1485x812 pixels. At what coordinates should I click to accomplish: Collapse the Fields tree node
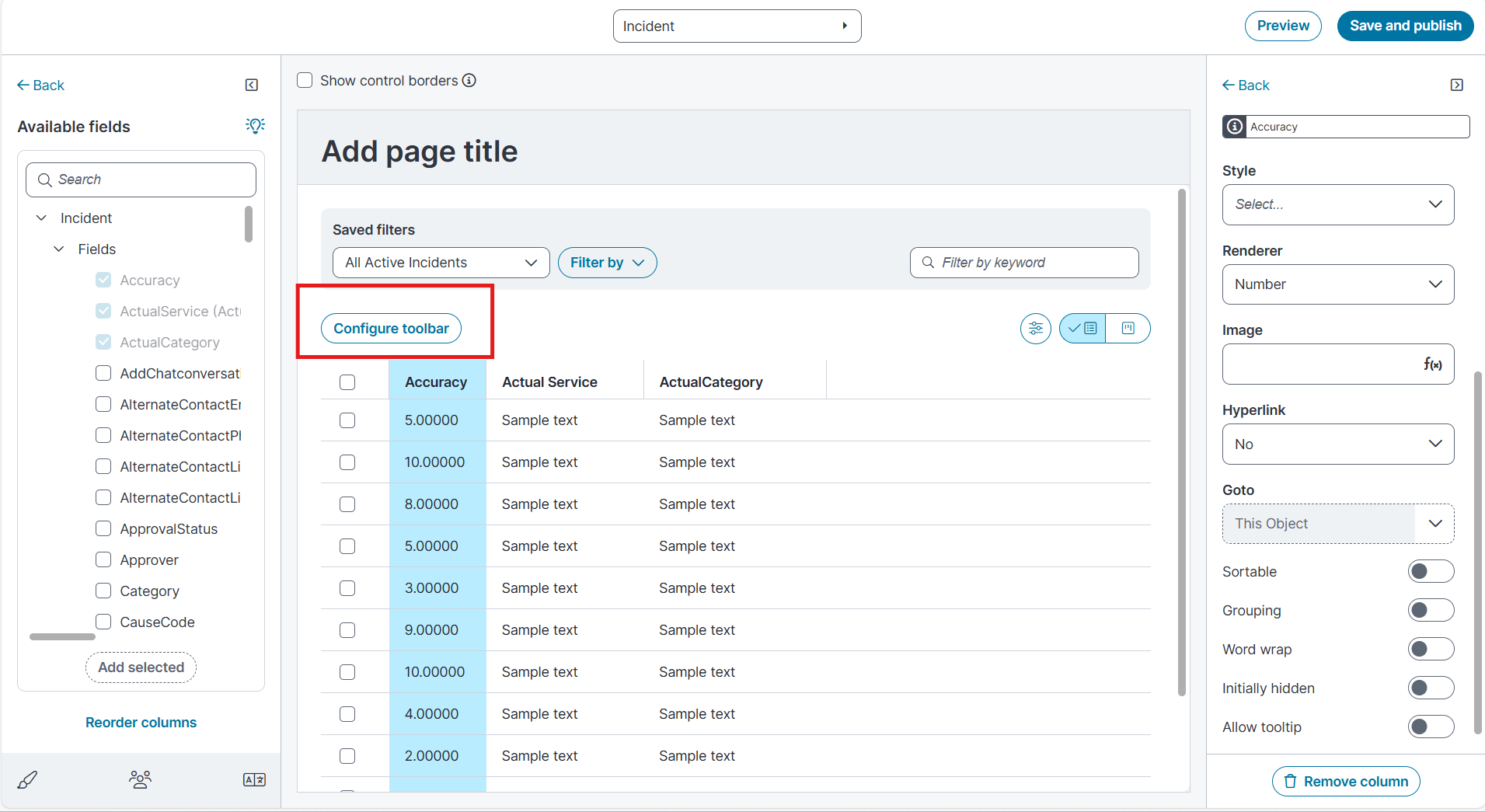59,249
